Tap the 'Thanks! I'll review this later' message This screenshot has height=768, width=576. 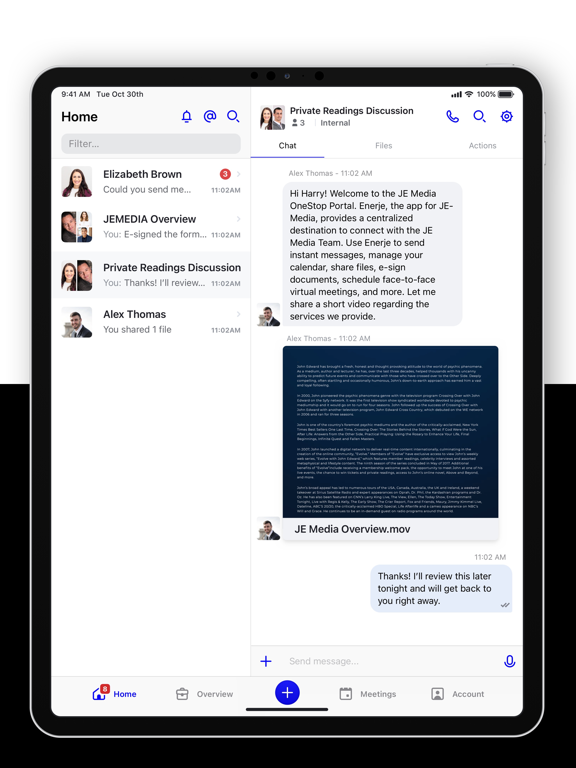(441, 588)
